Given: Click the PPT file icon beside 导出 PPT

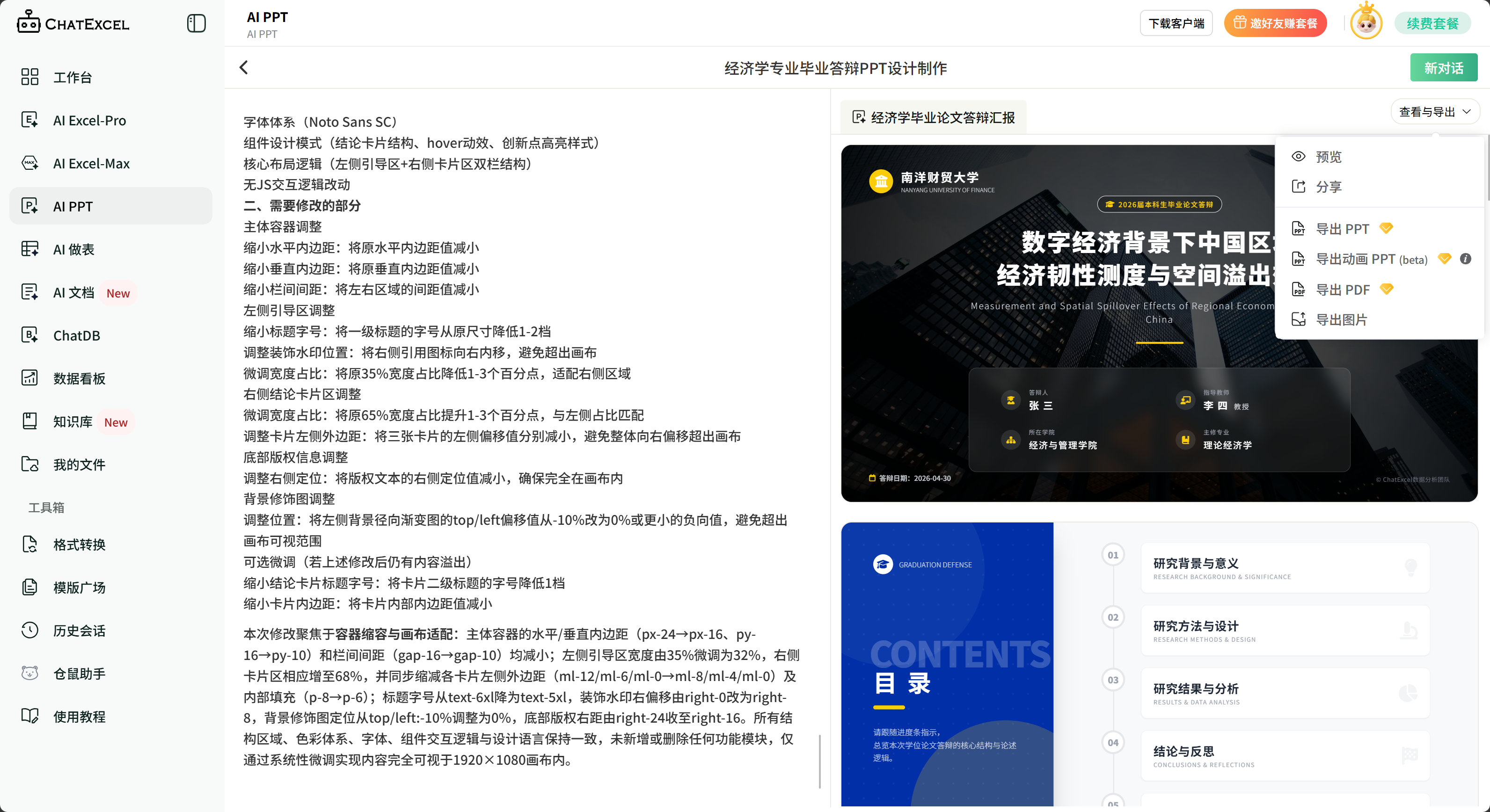Looking at the screenshot, I should (1299, 229).
